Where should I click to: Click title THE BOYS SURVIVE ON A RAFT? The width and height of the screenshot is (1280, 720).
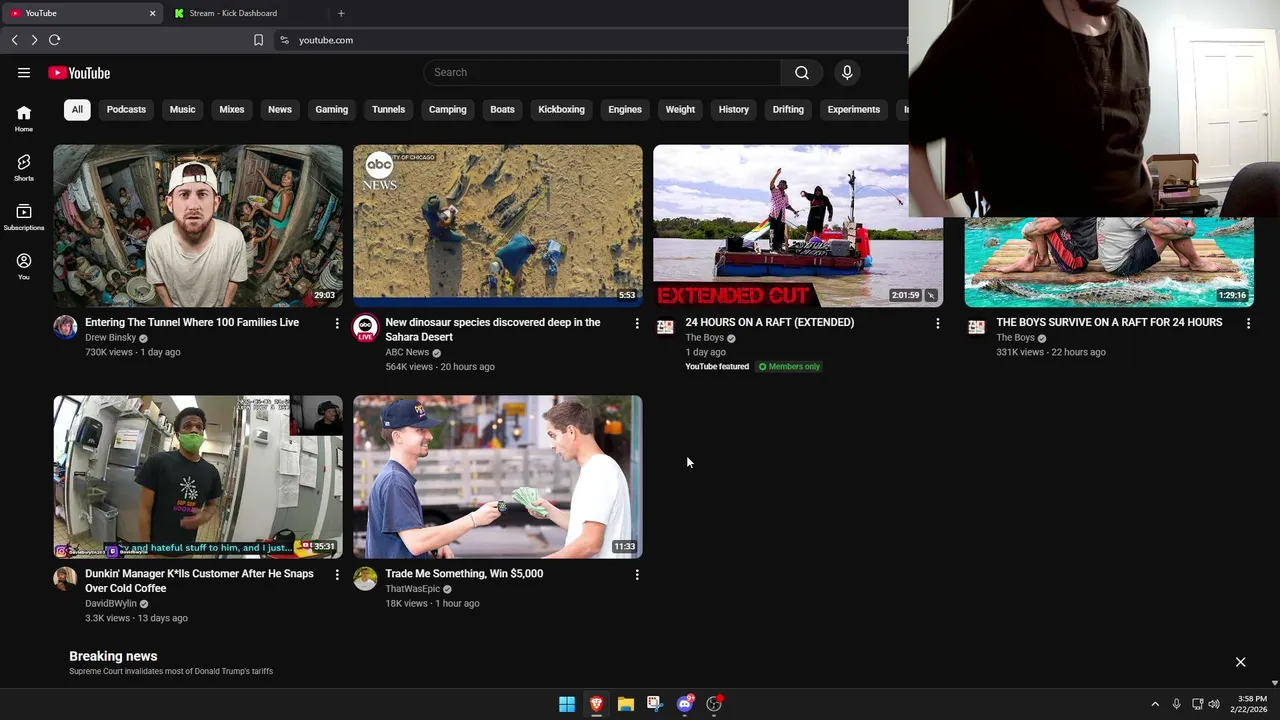(1109, 322)
